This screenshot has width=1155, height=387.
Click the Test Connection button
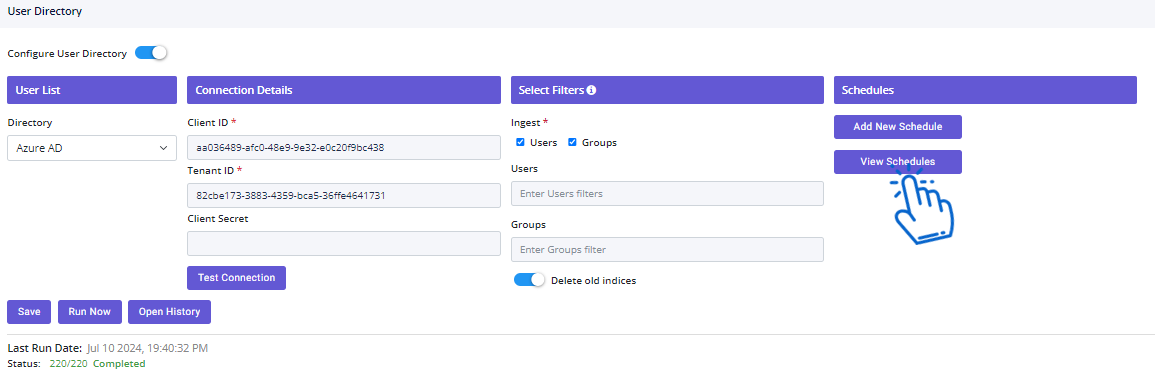[x=236, y=278]
